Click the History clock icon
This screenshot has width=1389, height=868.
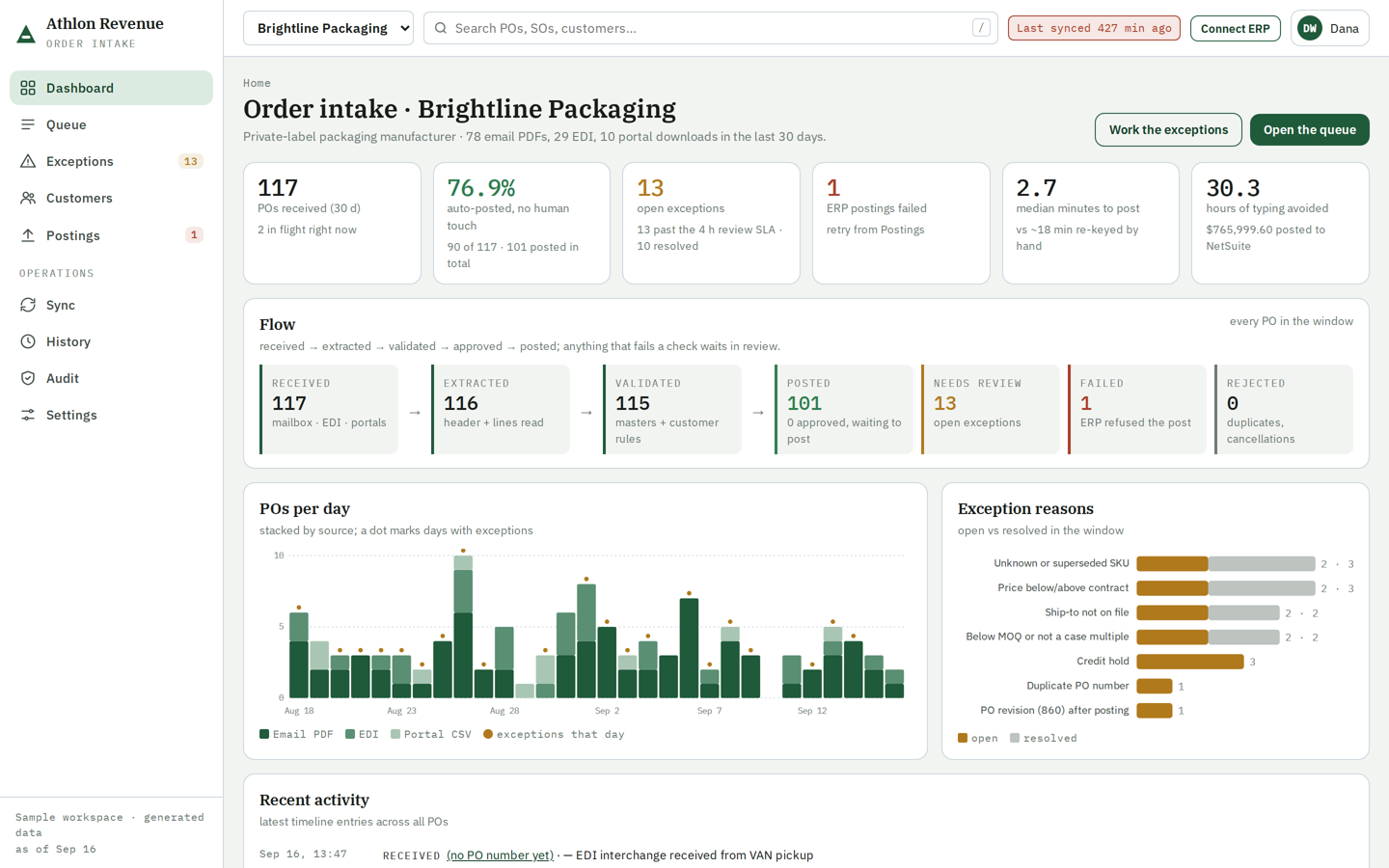[28, 341]
